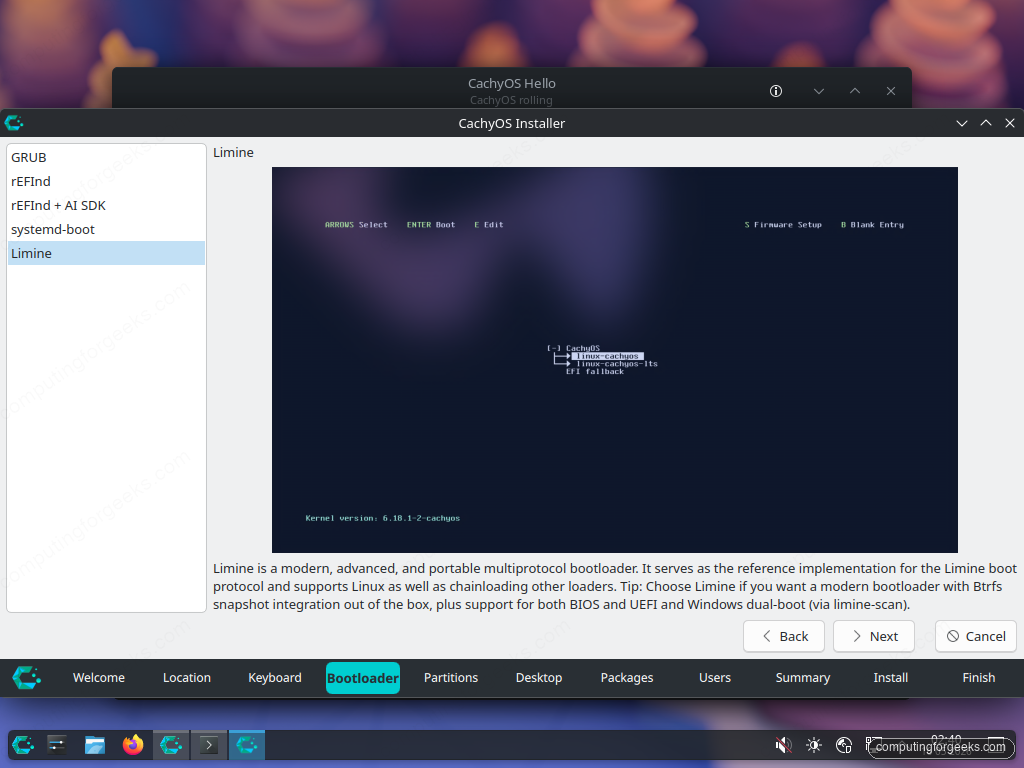Select the highlighted Limine entry
The height and width of the screenshot is (768, 1024).
[106, 253]
